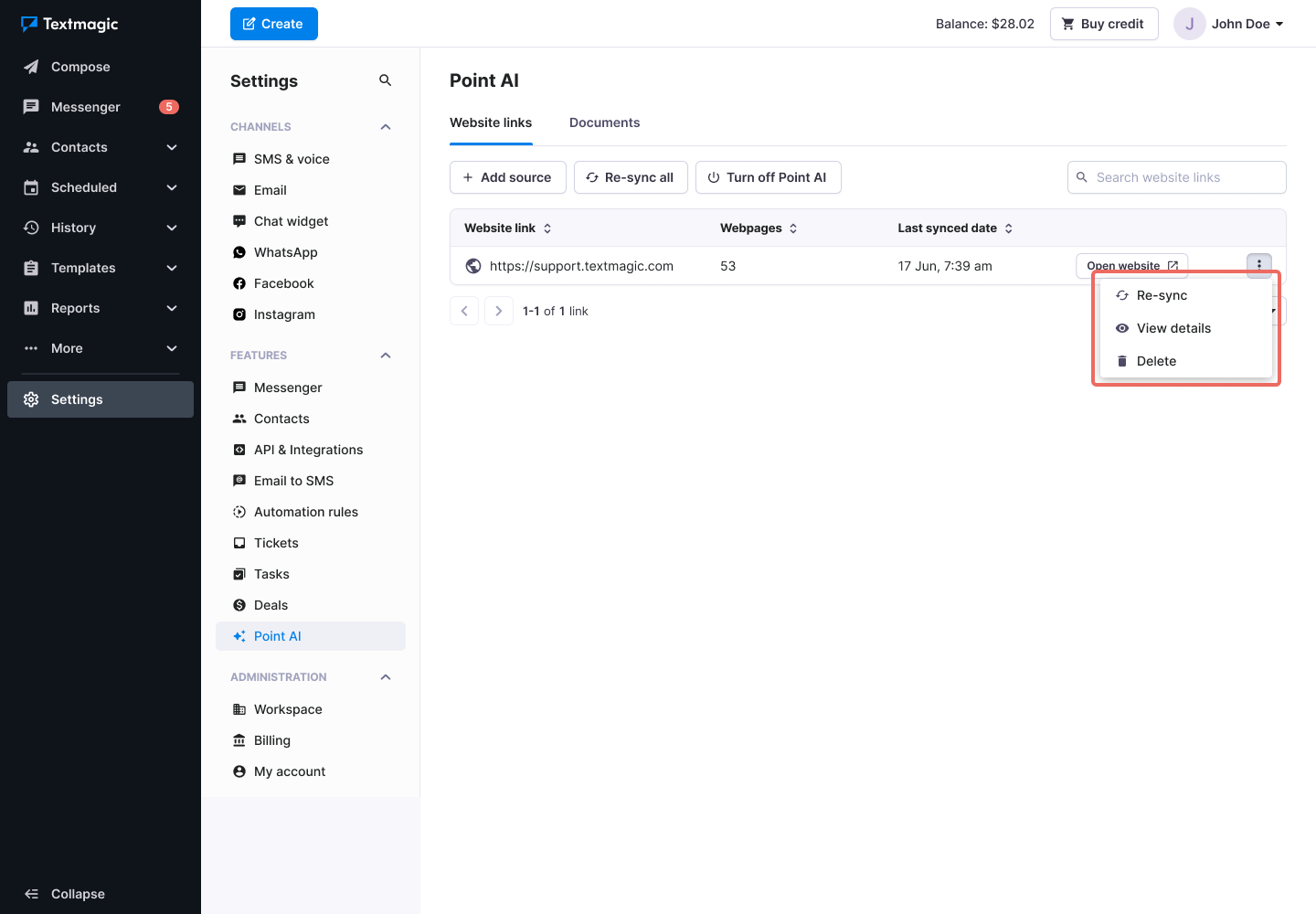Screen dimensions: 1316x914
Task: Type in the website links search field
Action: [1176, 177]
